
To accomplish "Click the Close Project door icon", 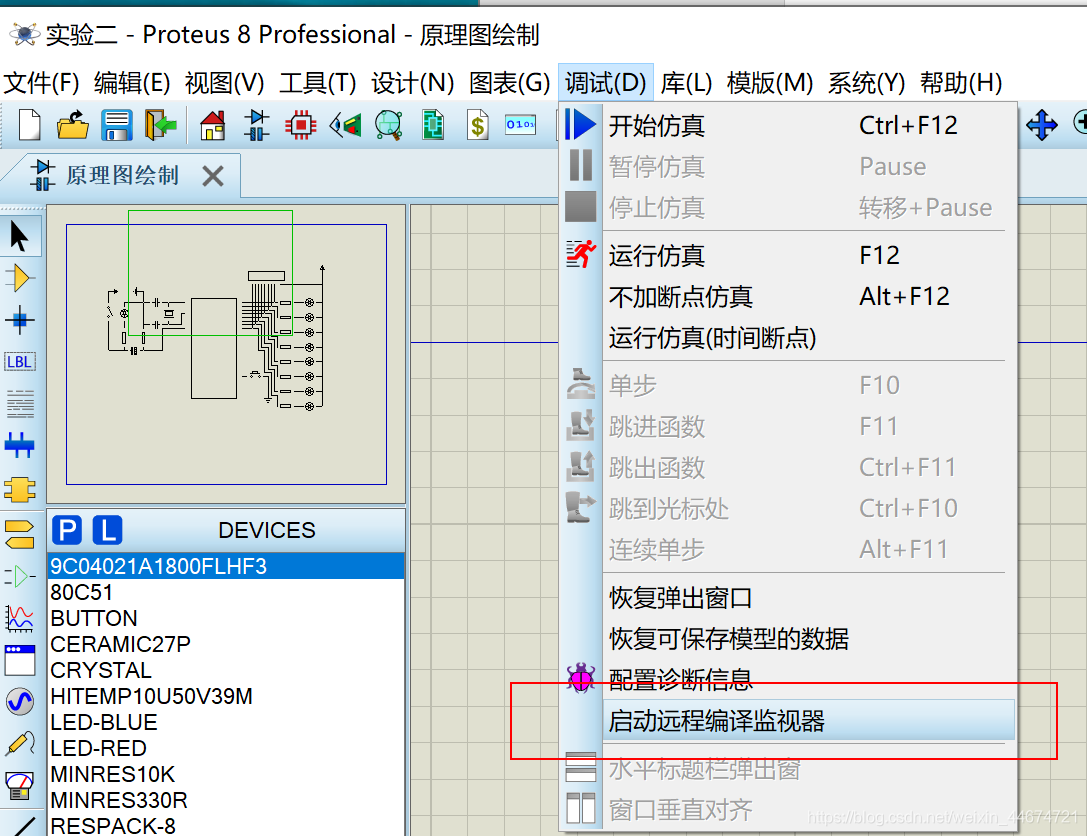I will tap(160, 125).
